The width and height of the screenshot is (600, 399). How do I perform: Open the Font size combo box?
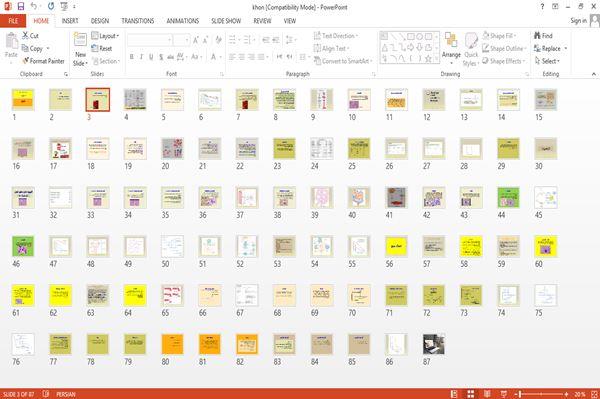181,40
